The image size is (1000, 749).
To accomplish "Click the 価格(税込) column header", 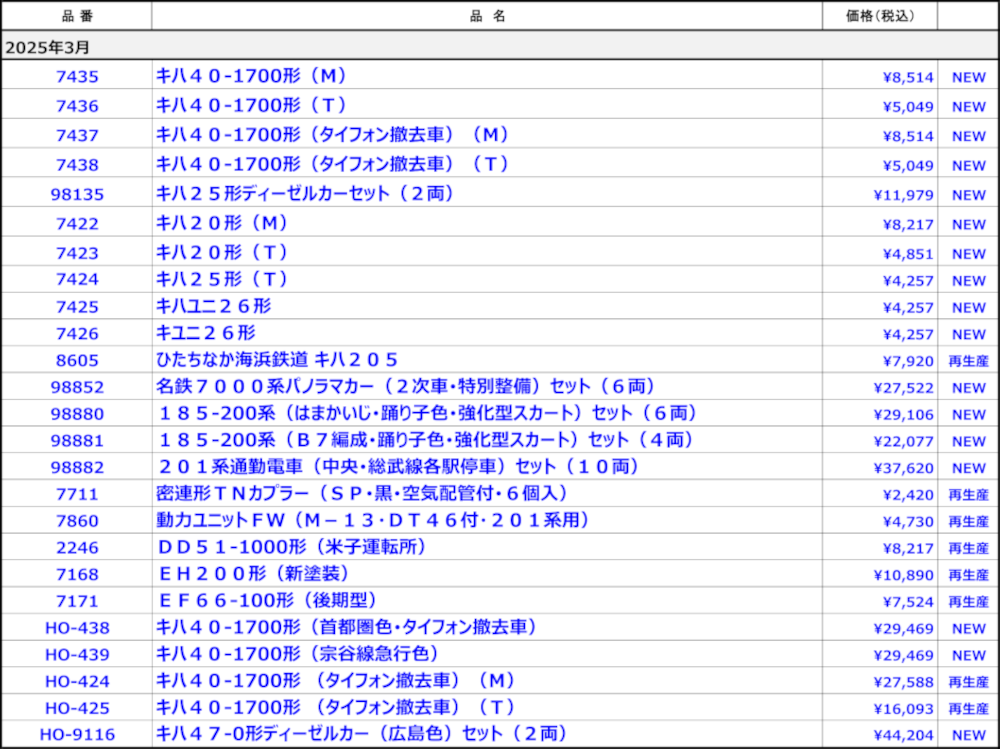I will click(880, 16).
